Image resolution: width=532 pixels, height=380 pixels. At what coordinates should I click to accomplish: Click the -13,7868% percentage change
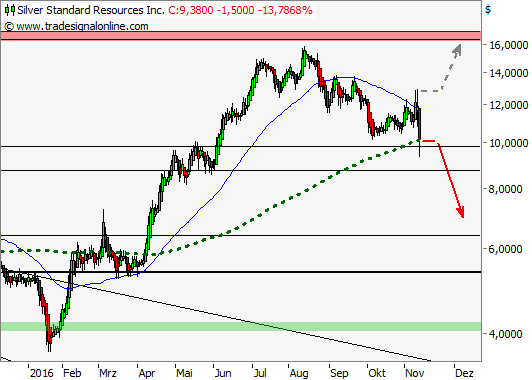point(285,10)
